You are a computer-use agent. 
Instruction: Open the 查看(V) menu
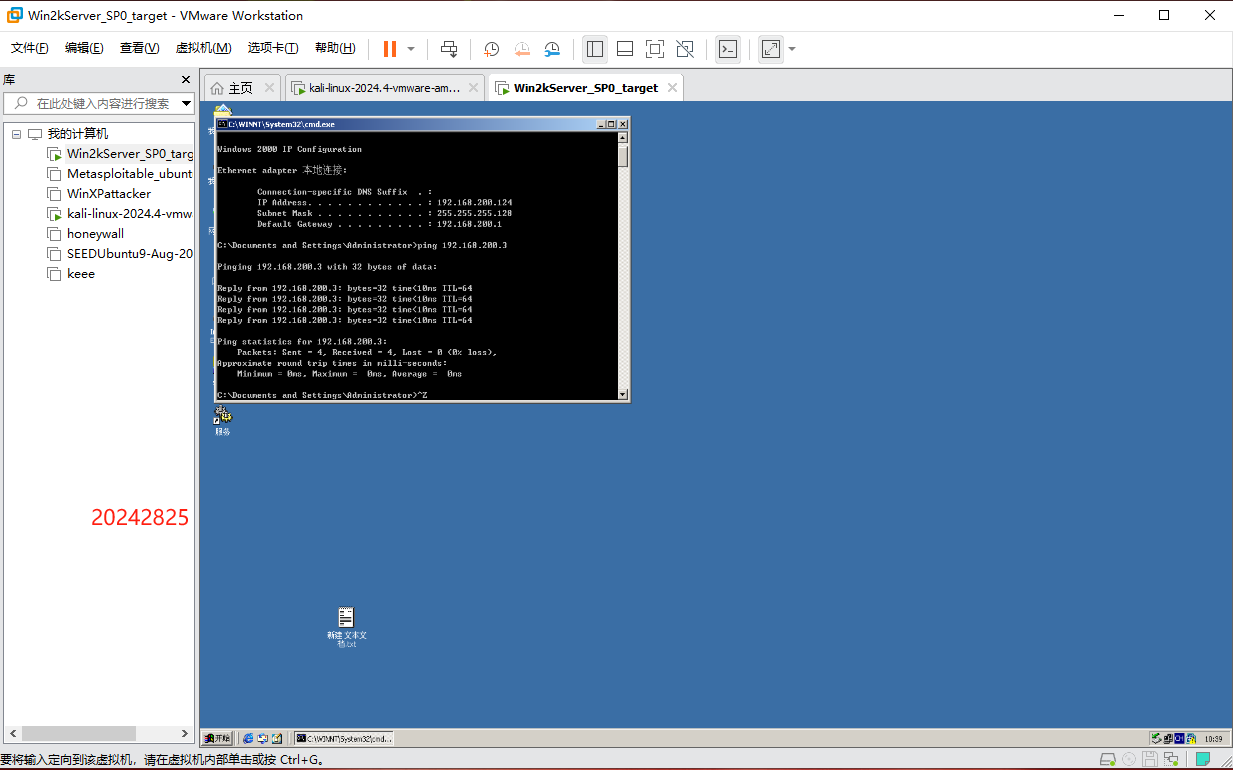click(x=139, y=48)
